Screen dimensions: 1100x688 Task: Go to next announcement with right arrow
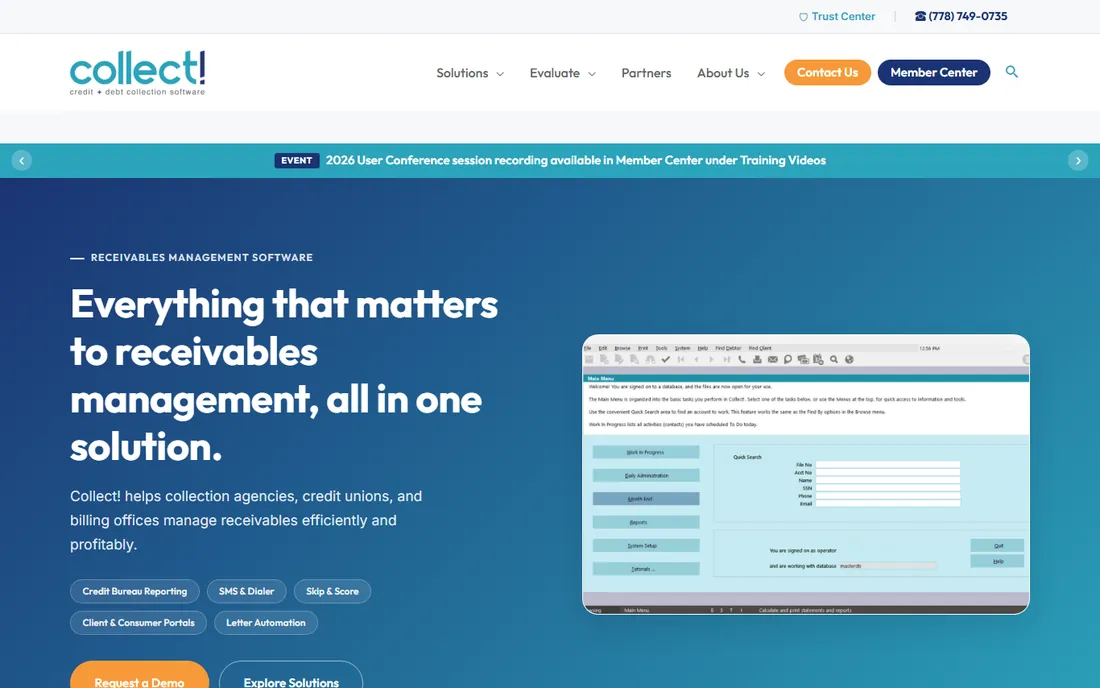1078,161
